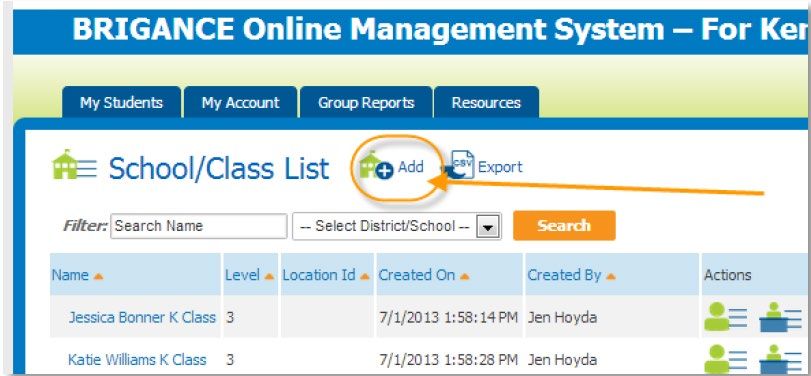Click the Export link text
This screenshot has width=811, height=376.
pos(500,167)
